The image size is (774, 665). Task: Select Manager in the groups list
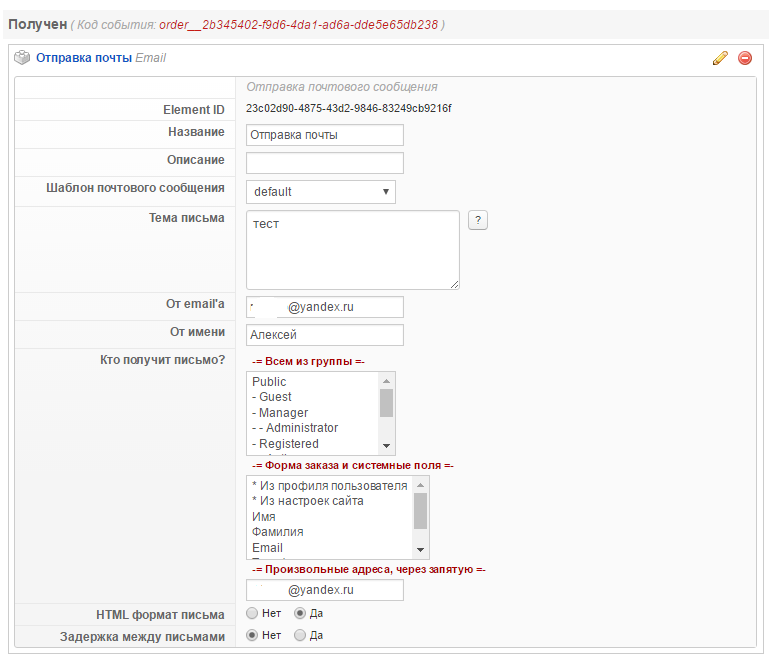pyautogui.click(x=283, y=413)
